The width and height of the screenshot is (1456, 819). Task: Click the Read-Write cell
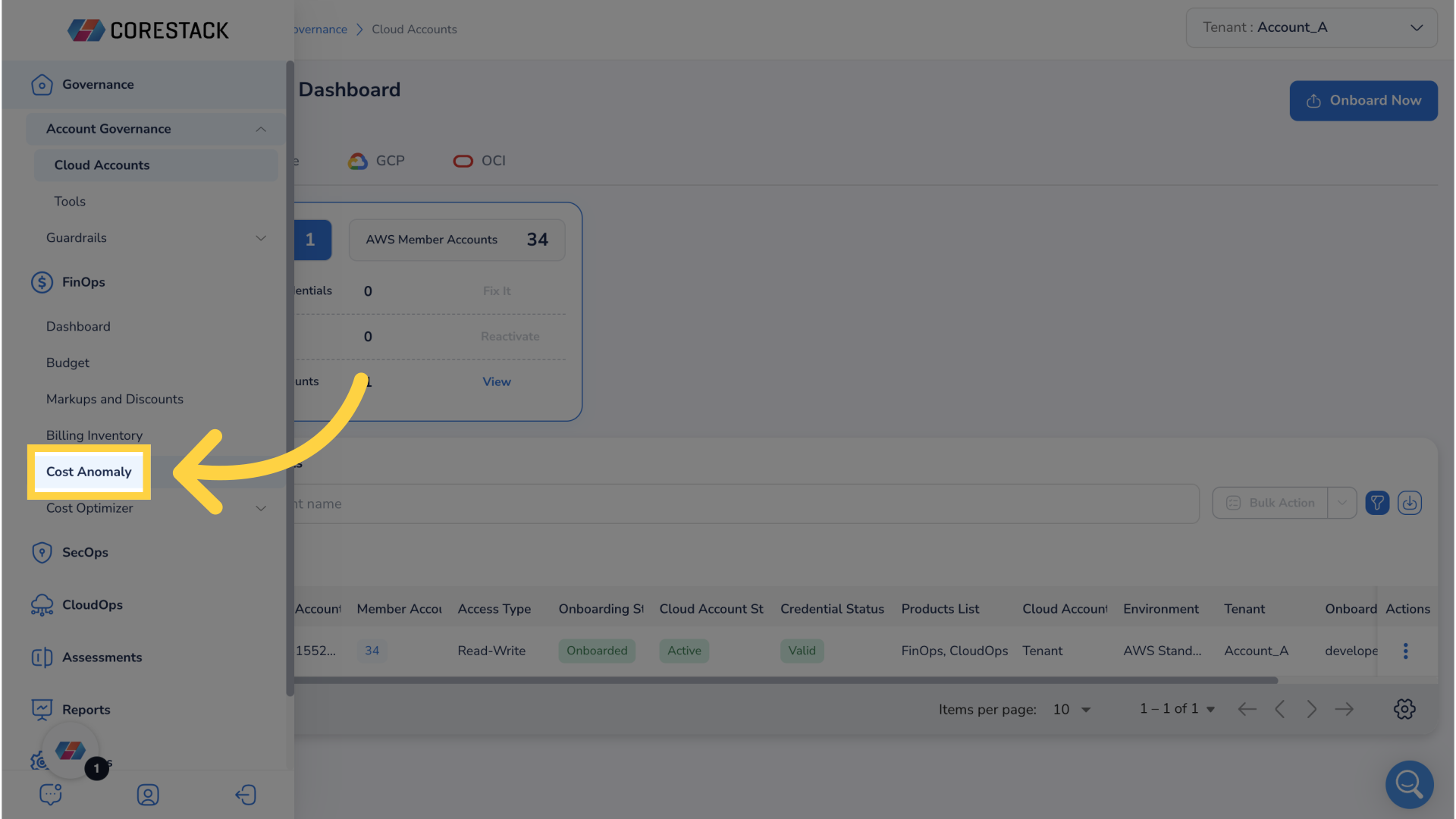[x=491, y=651]
